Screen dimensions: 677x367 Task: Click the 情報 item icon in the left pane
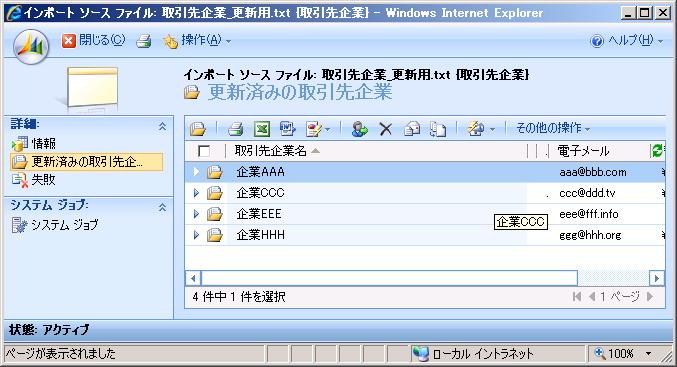click(x=19, y=144)
